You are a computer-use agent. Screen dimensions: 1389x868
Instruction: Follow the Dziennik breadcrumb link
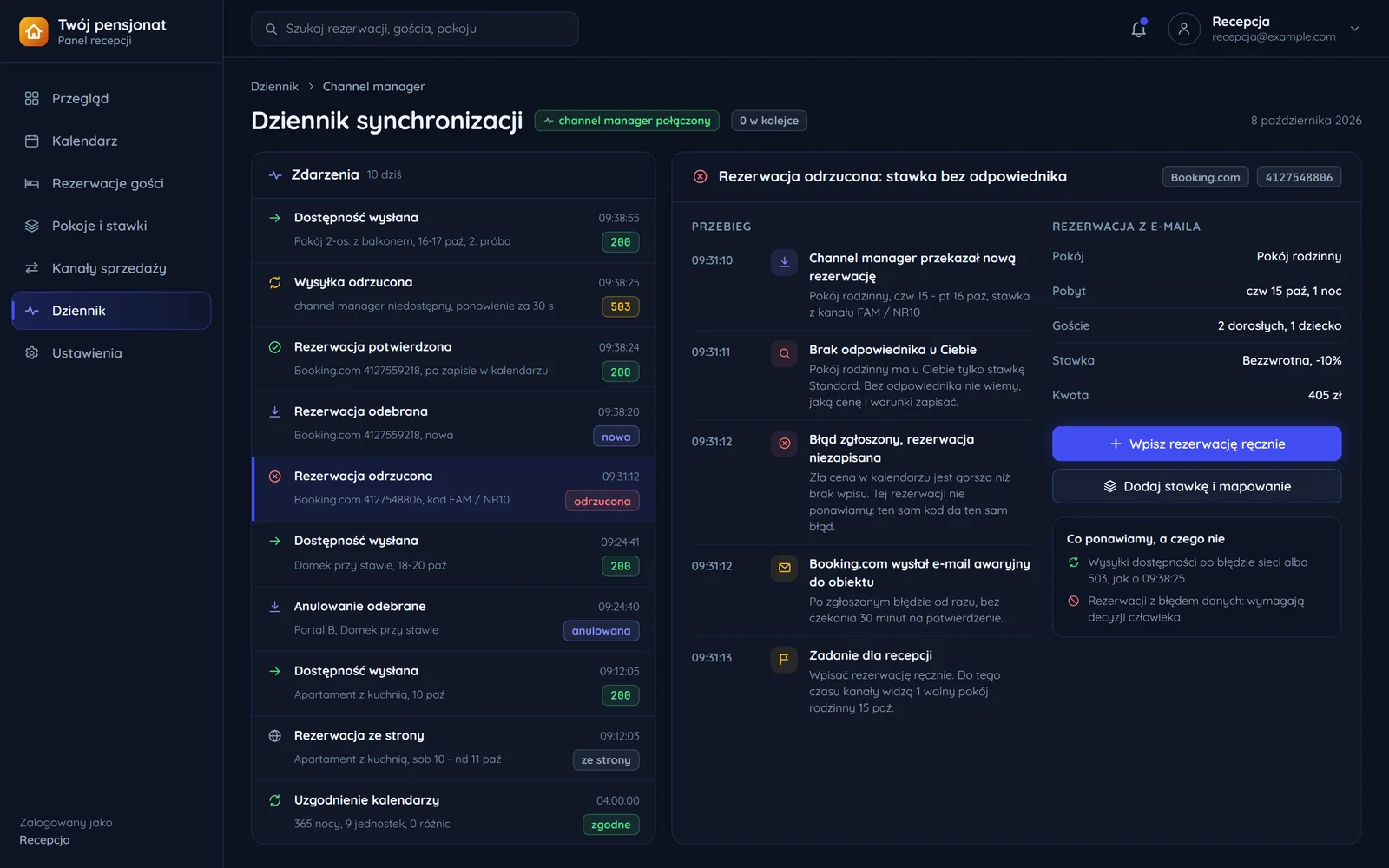[x=274, y=87]
